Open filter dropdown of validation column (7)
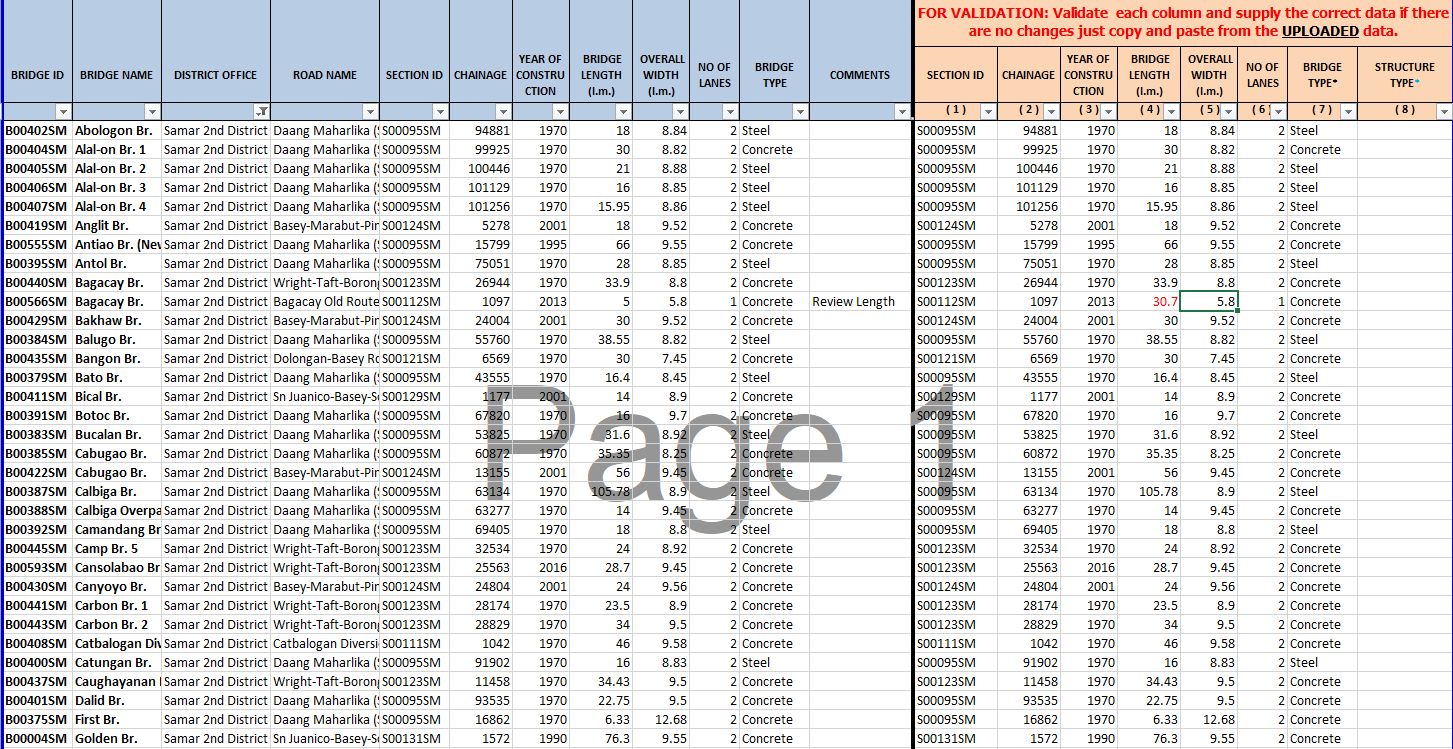This screenshot has height=749, width=1453. (1348, 112)
